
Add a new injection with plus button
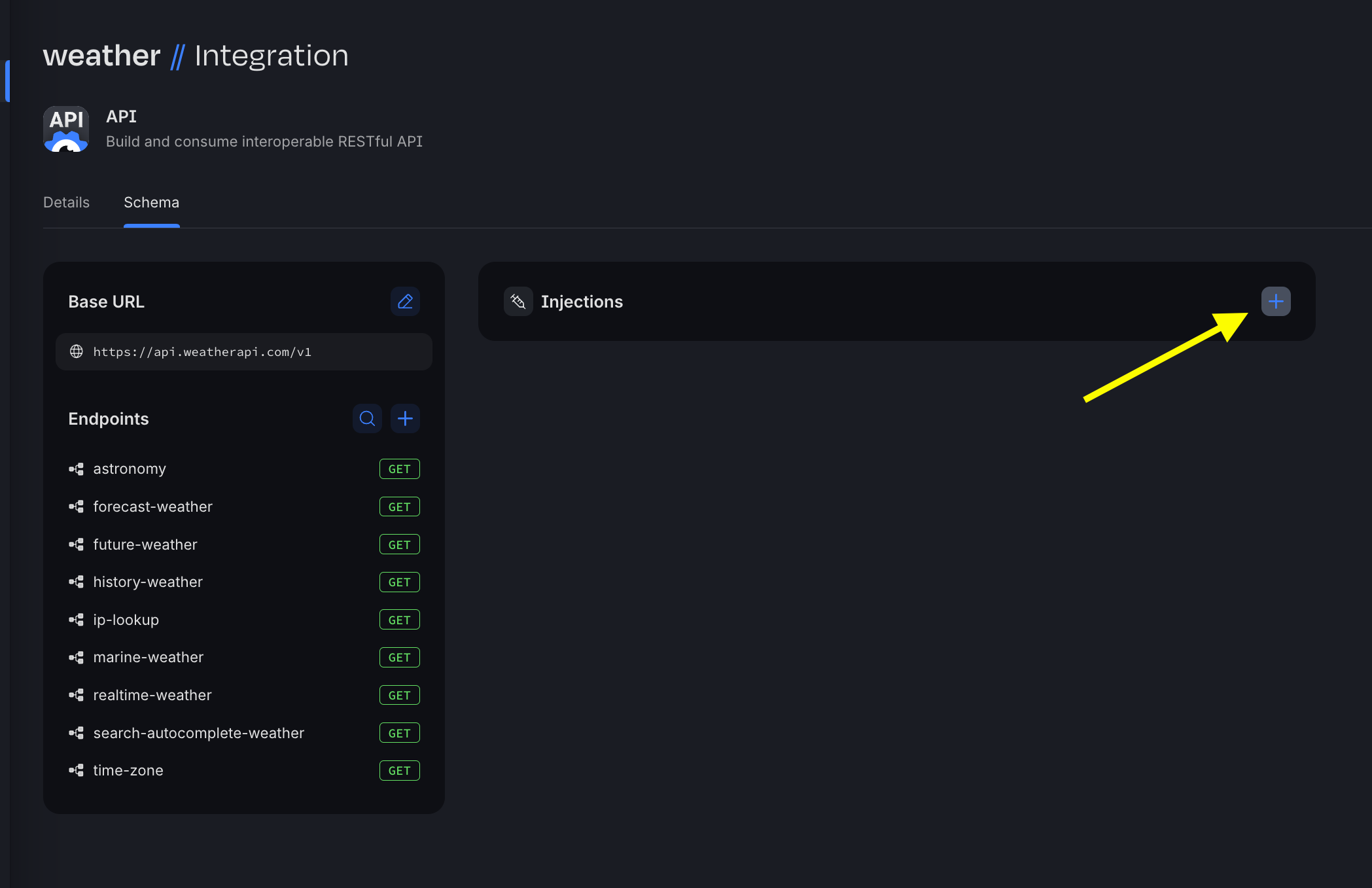point(1275,302)
